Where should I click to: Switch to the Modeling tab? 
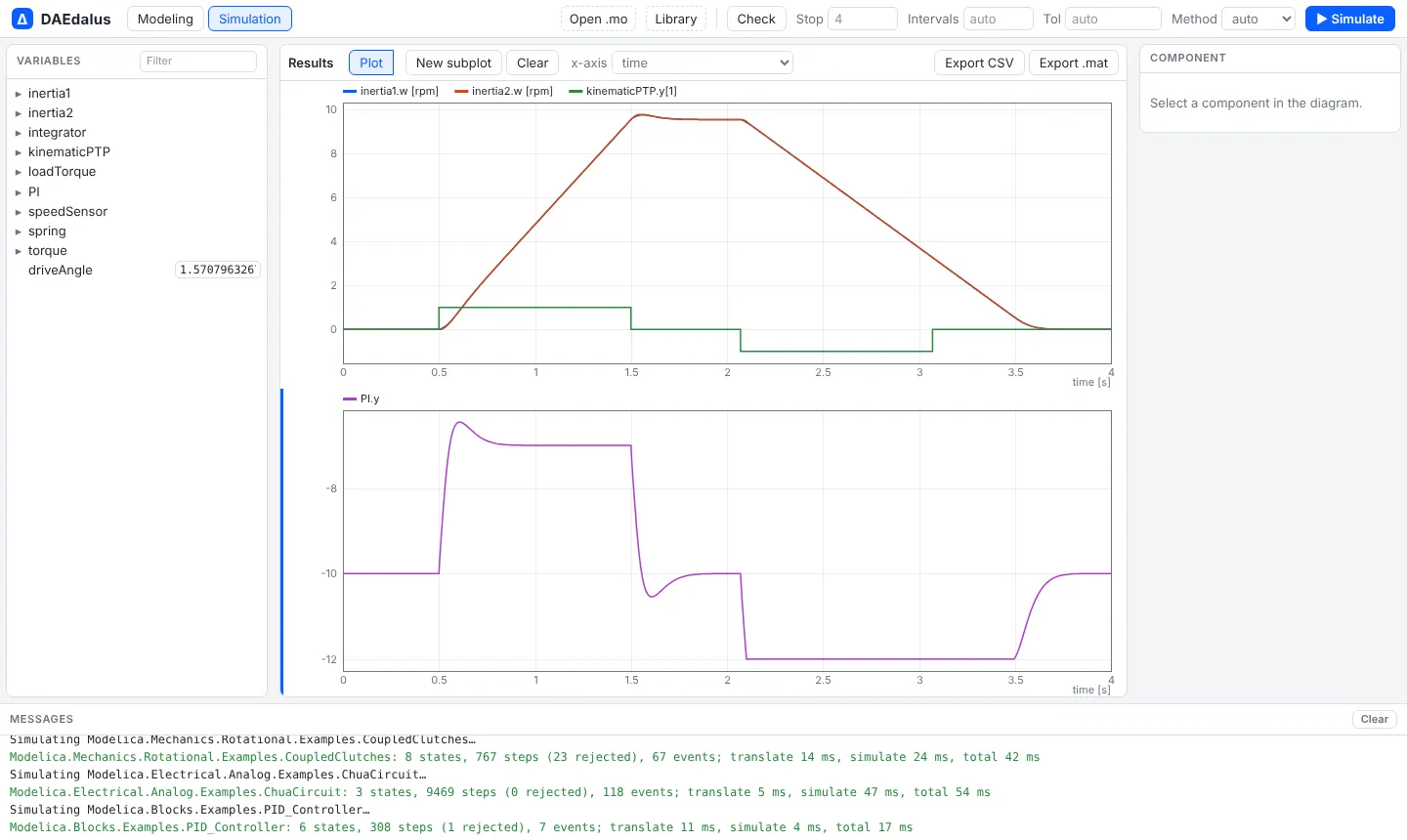165,19
